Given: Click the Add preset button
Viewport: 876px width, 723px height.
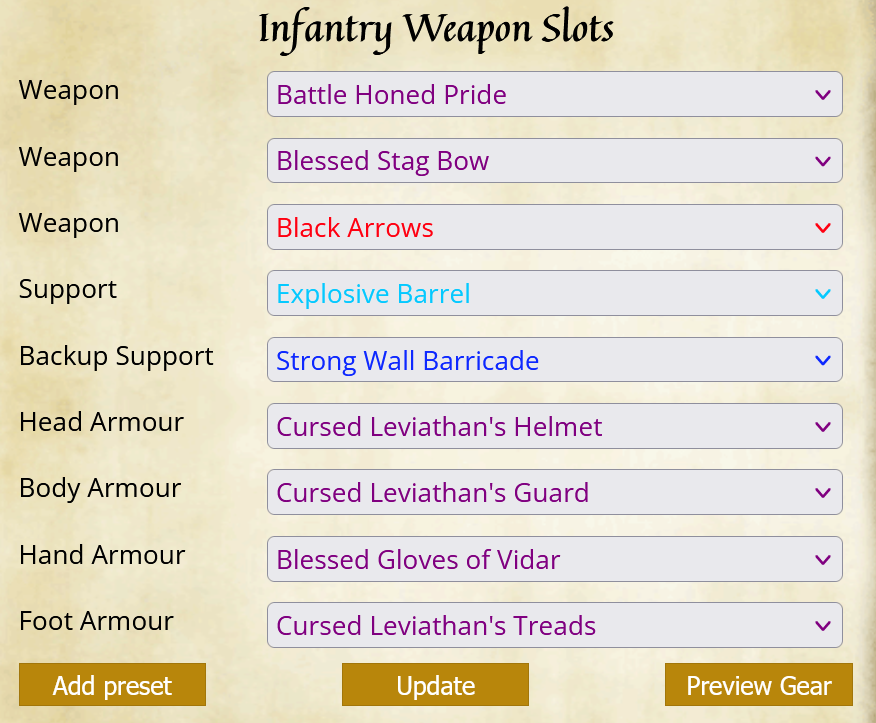Looking at the screenshot, I should pos(112,684).
